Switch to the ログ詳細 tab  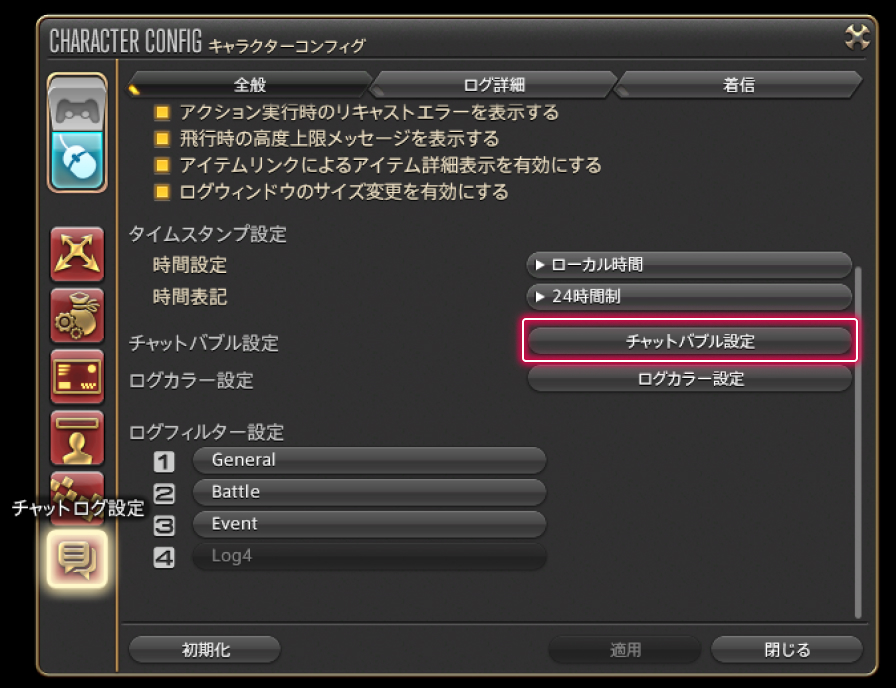pyautogui.click(x=494, y=85)
